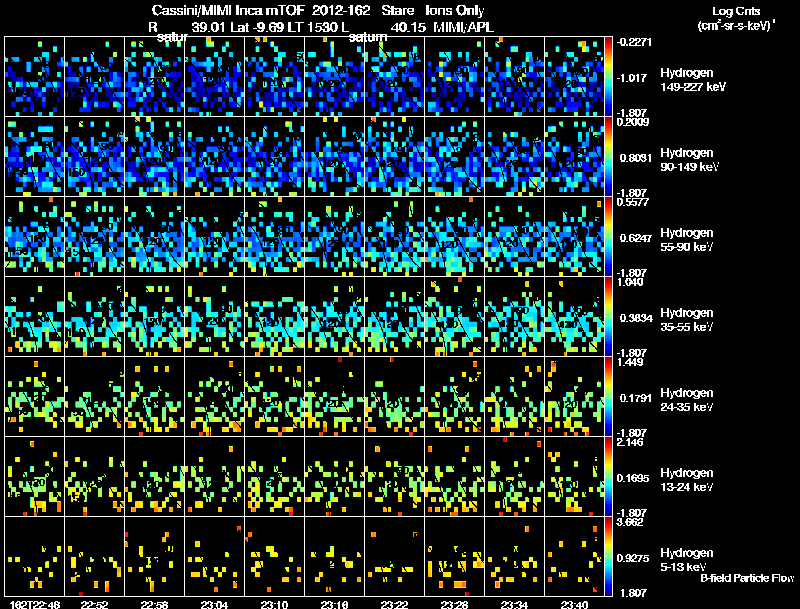Select the 35-55 keV image at 23:04
800x609 pixels.
[x=214, y=316]
